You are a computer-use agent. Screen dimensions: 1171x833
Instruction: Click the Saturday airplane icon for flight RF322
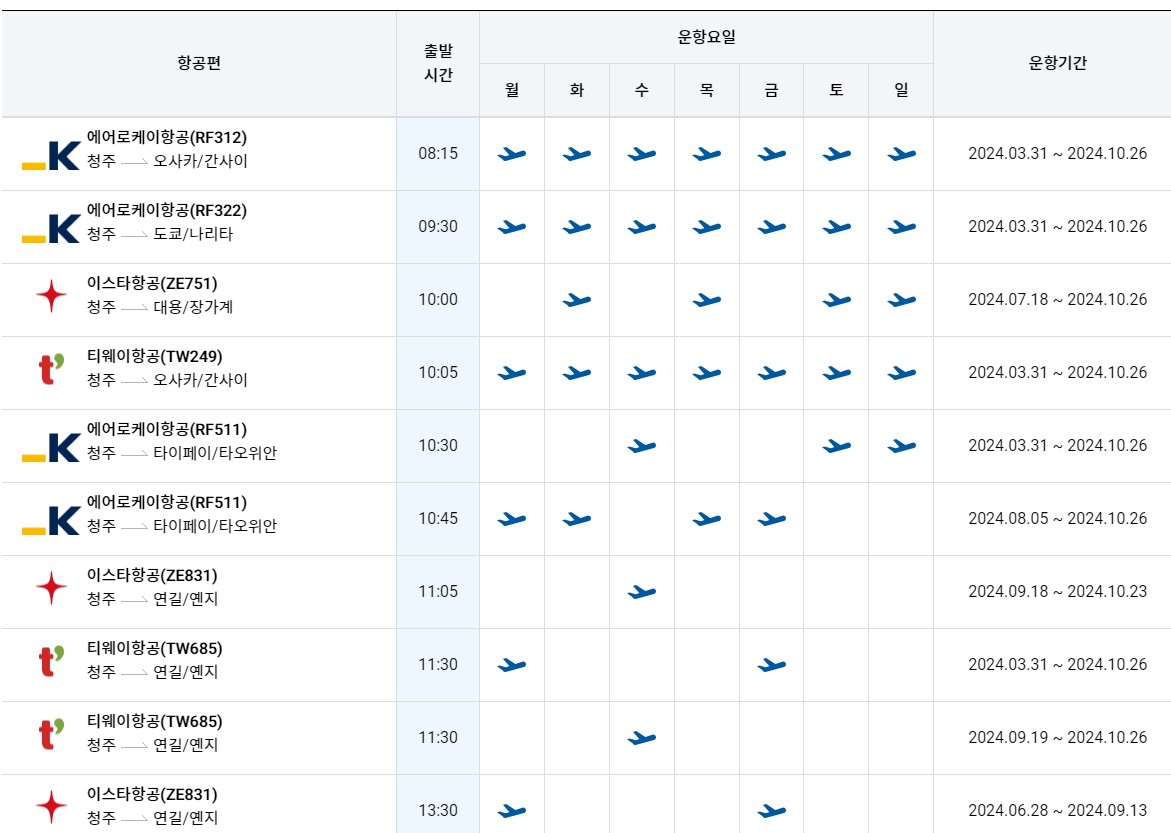point(837,226)
